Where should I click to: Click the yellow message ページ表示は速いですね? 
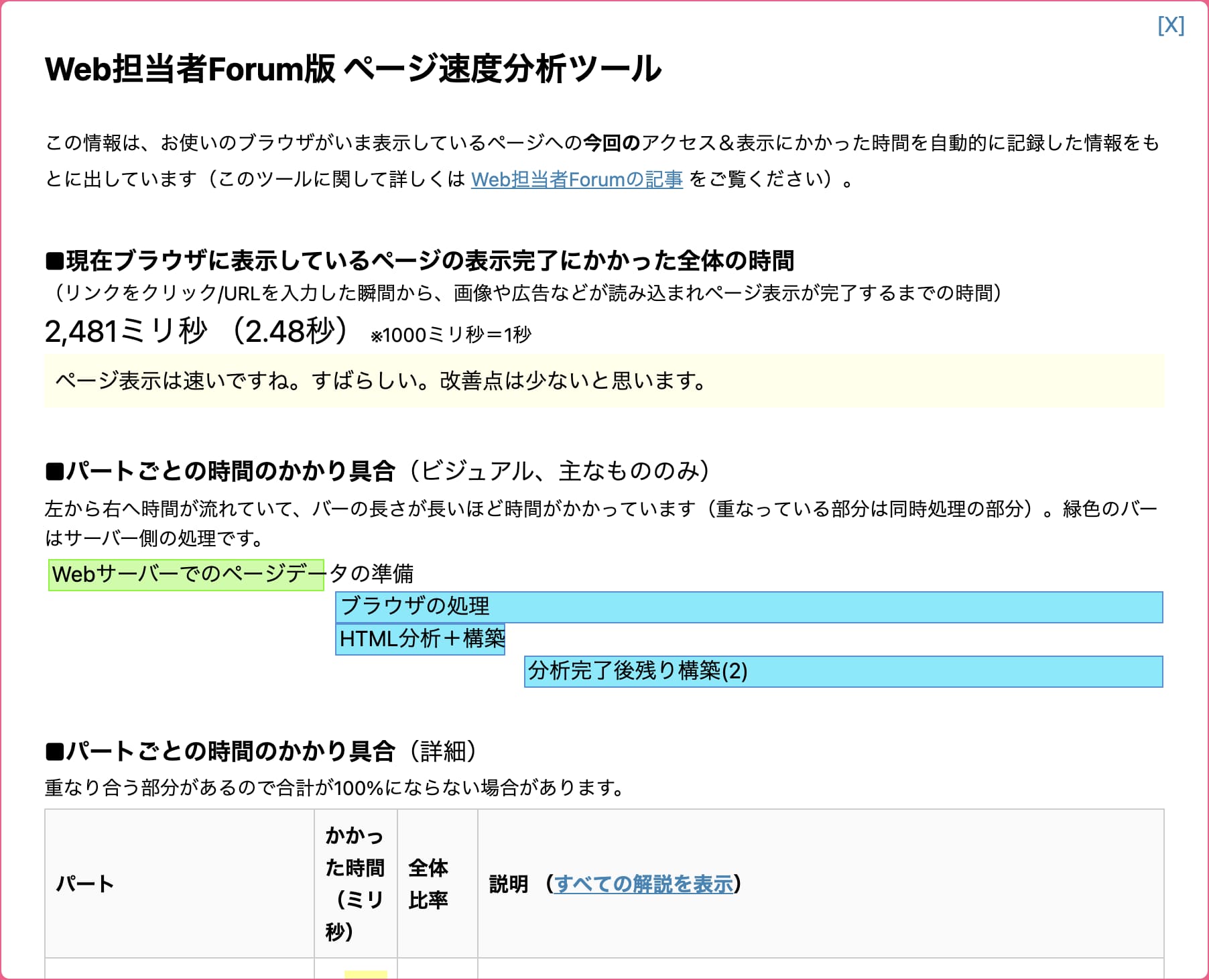(x=604, y=381)
